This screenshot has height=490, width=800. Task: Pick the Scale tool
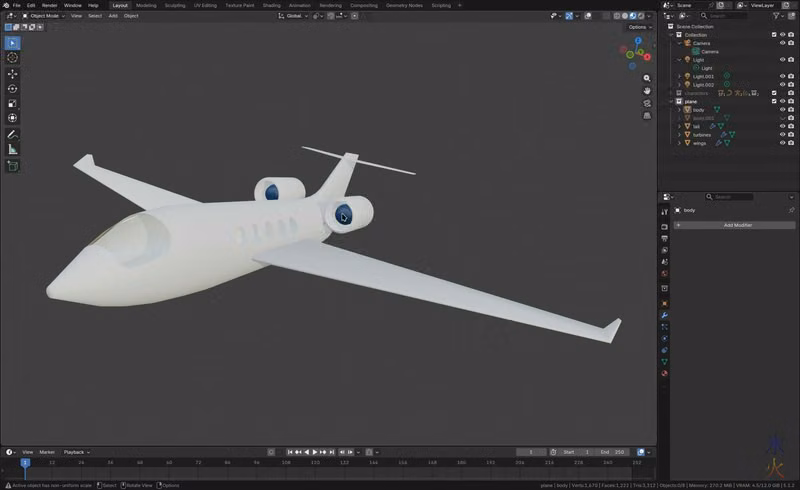(12, 104)
